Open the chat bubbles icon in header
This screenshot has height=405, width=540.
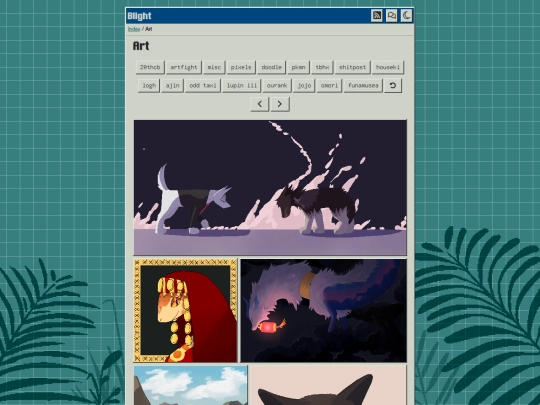point(392,16)
